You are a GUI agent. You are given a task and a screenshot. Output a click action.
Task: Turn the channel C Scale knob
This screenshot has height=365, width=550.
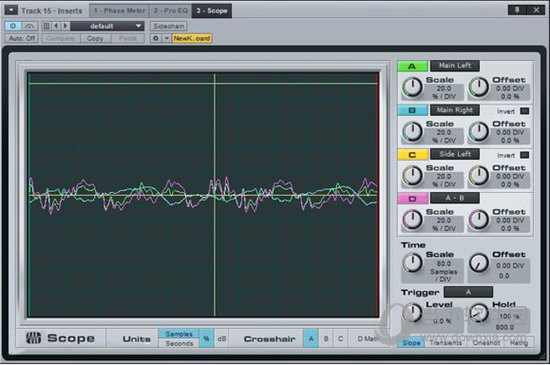412,175
